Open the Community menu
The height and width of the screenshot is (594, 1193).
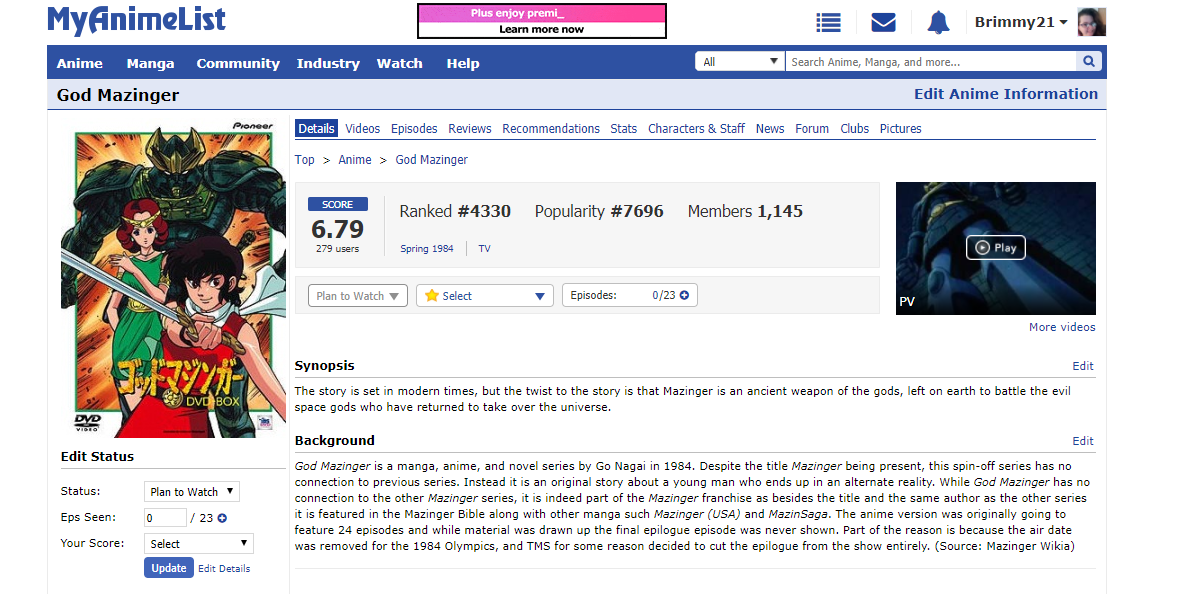pos(237,63)
